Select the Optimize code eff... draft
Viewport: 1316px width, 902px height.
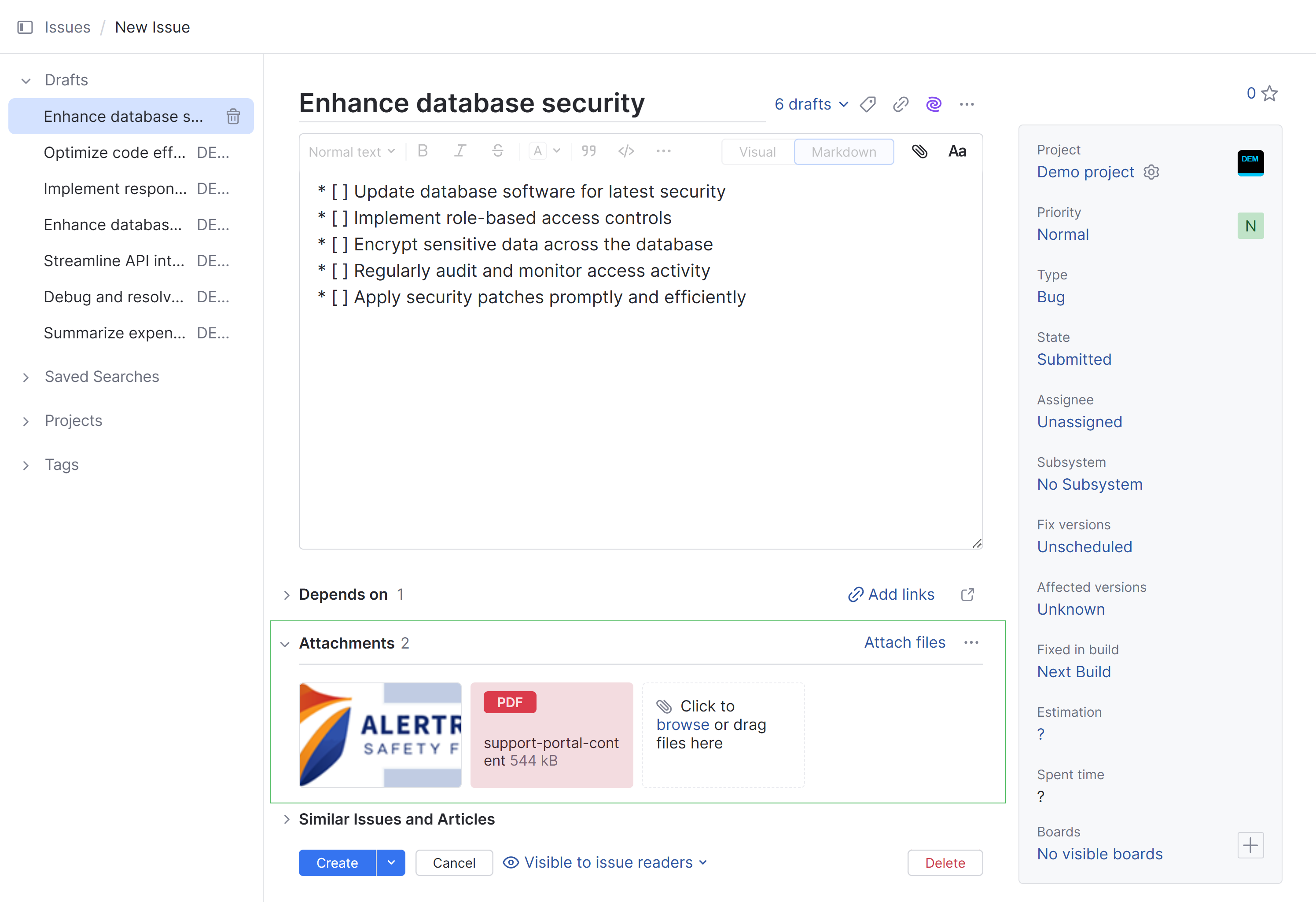pyautogui.click(x=114, y=153)
